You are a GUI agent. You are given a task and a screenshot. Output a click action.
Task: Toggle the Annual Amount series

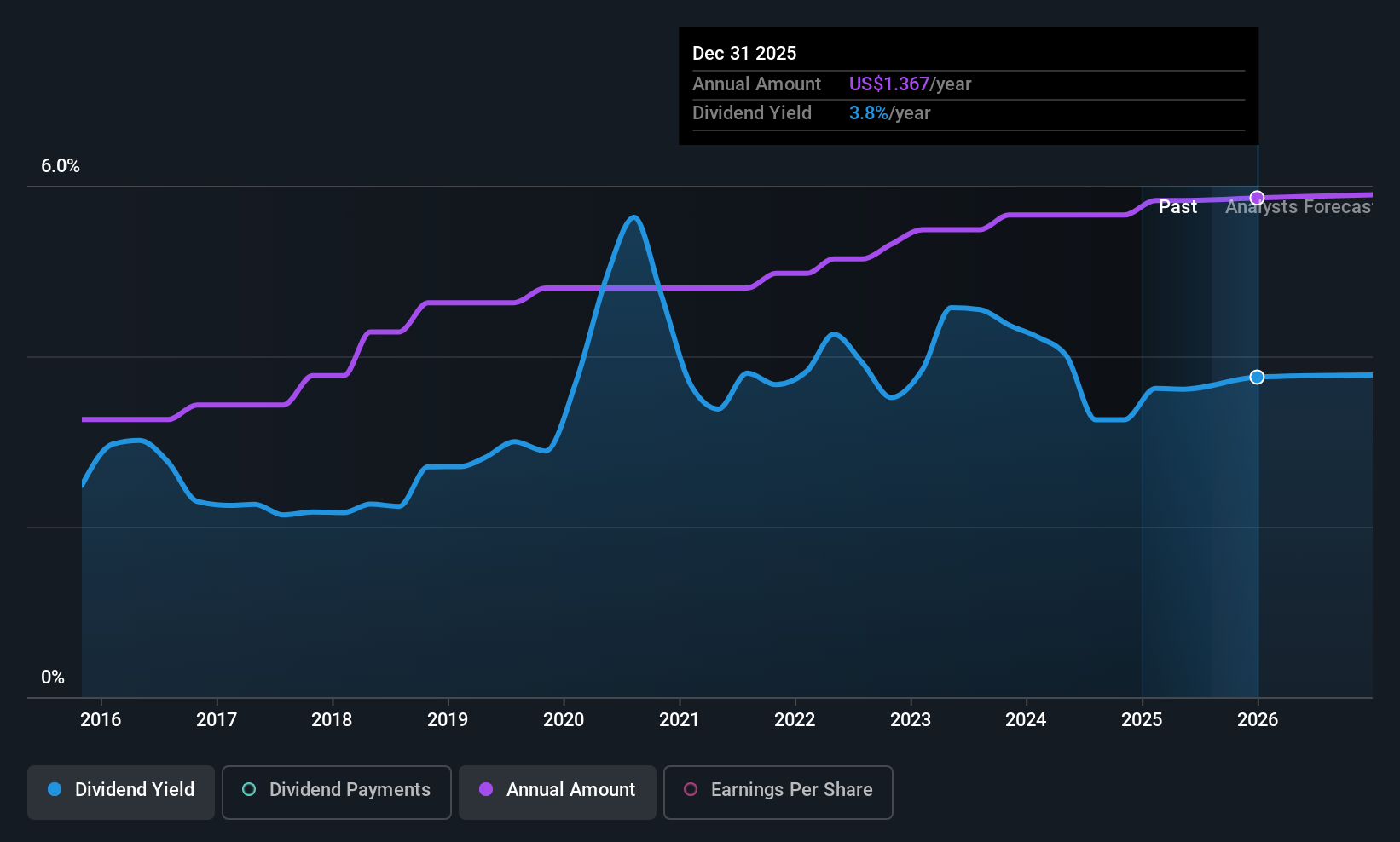[558, 793]
